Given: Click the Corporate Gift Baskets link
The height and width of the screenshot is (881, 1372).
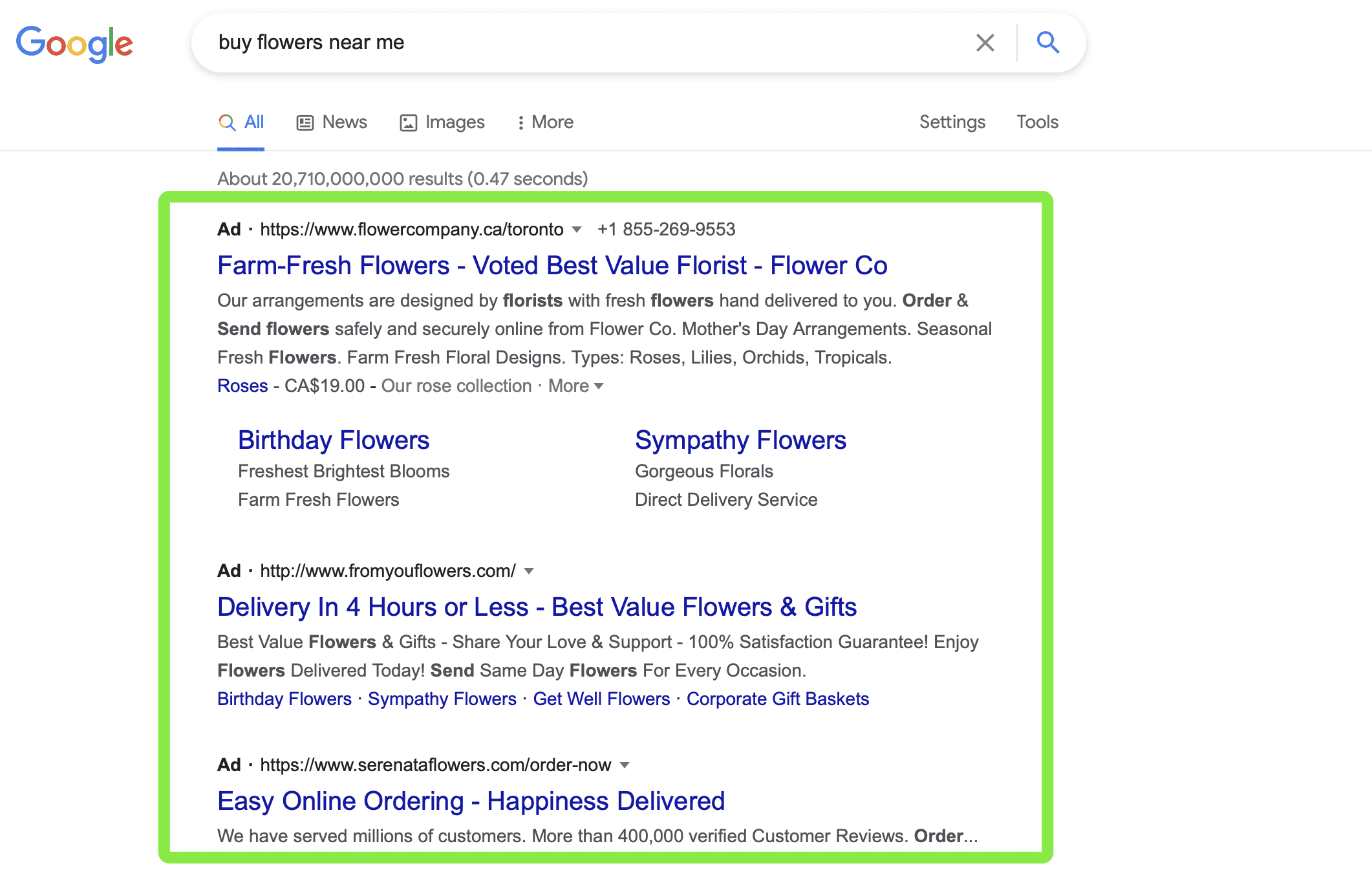Looking at the screenshot, I should click(x=778, y=699).
